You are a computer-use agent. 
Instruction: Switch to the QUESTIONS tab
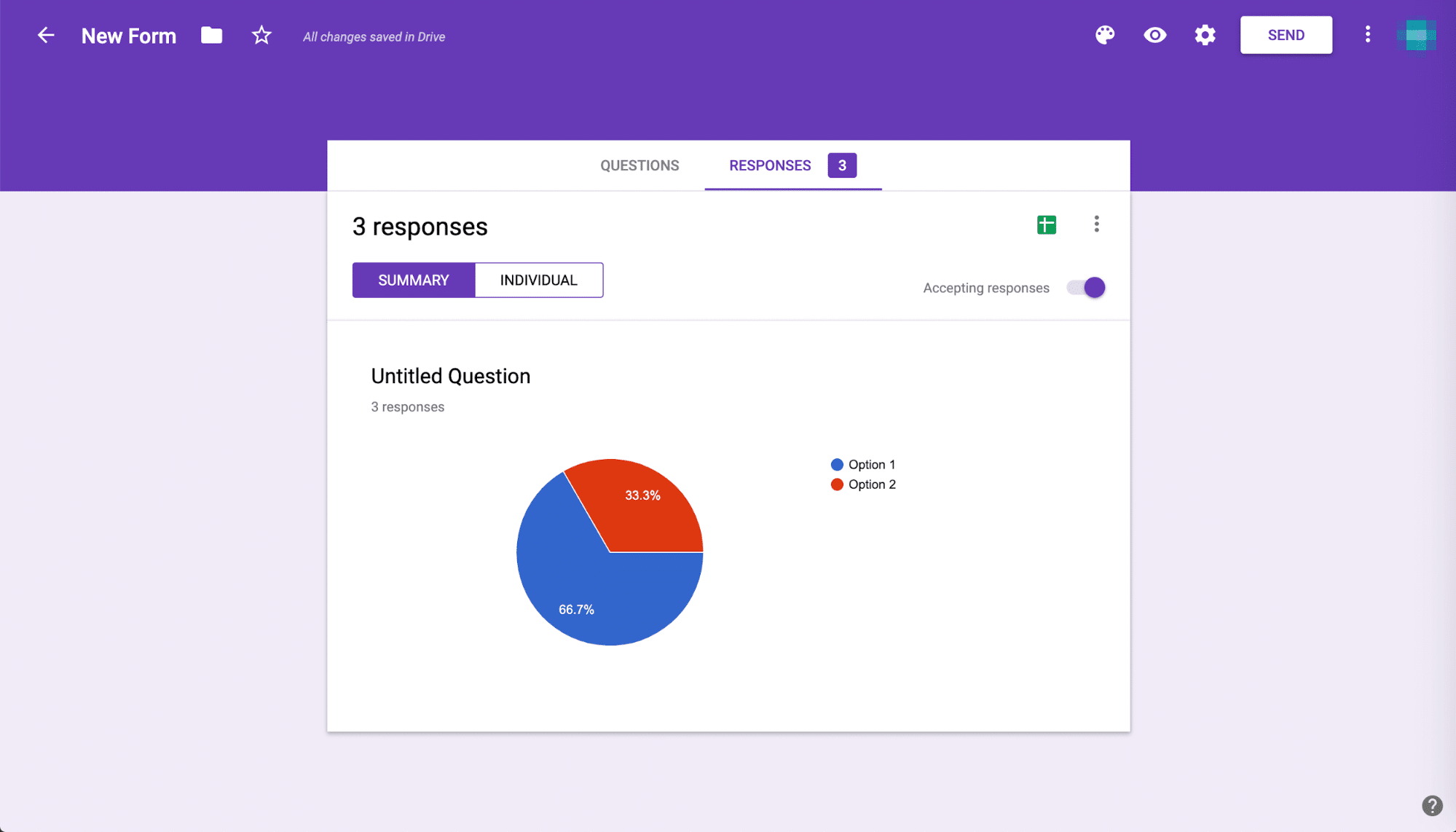[639, 164]
